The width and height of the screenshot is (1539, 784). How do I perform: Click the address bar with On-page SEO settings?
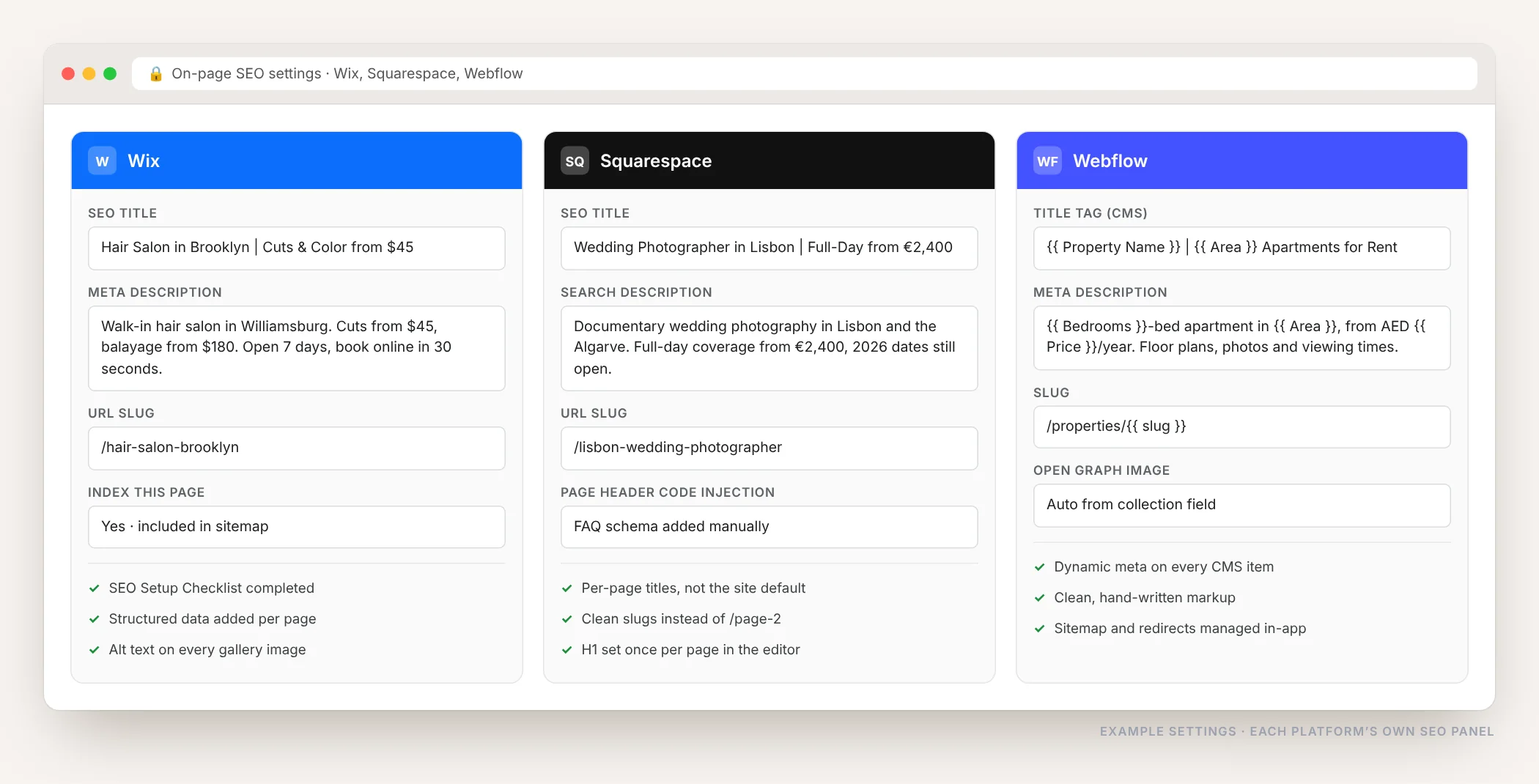point(804,74)
